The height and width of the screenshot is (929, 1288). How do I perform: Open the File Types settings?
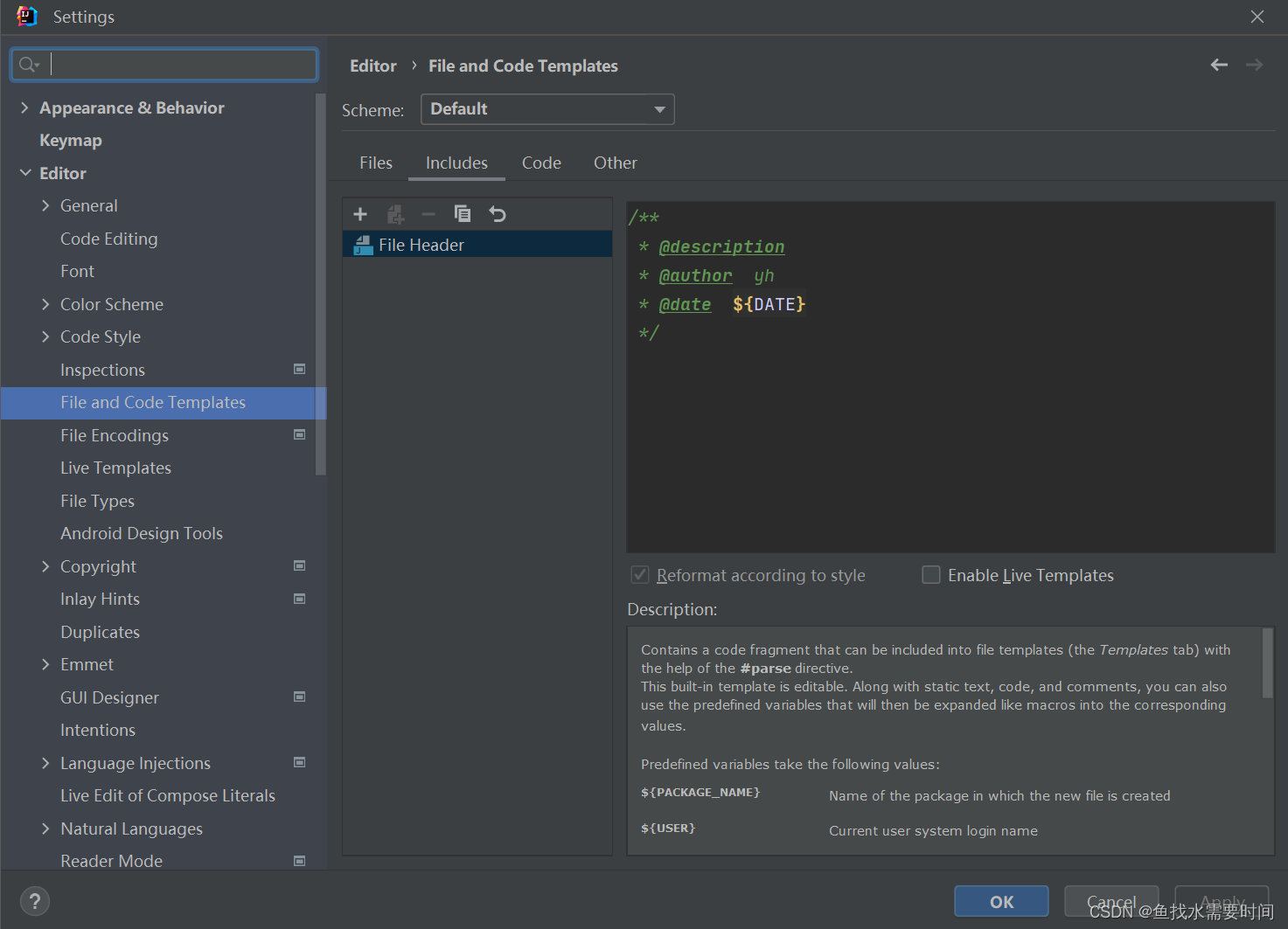97,501
